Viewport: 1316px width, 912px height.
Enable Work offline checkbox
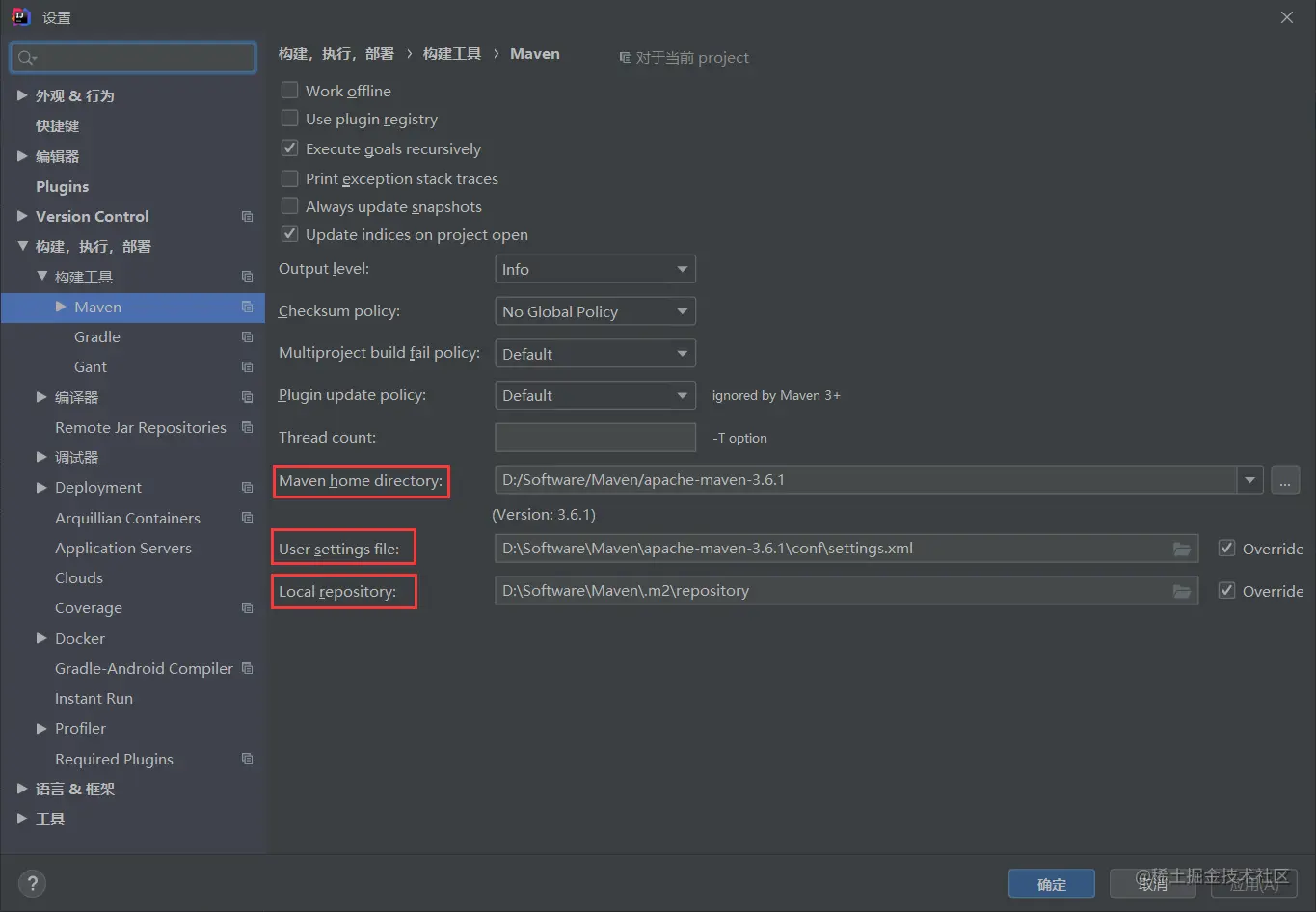(x=289, y=90)
